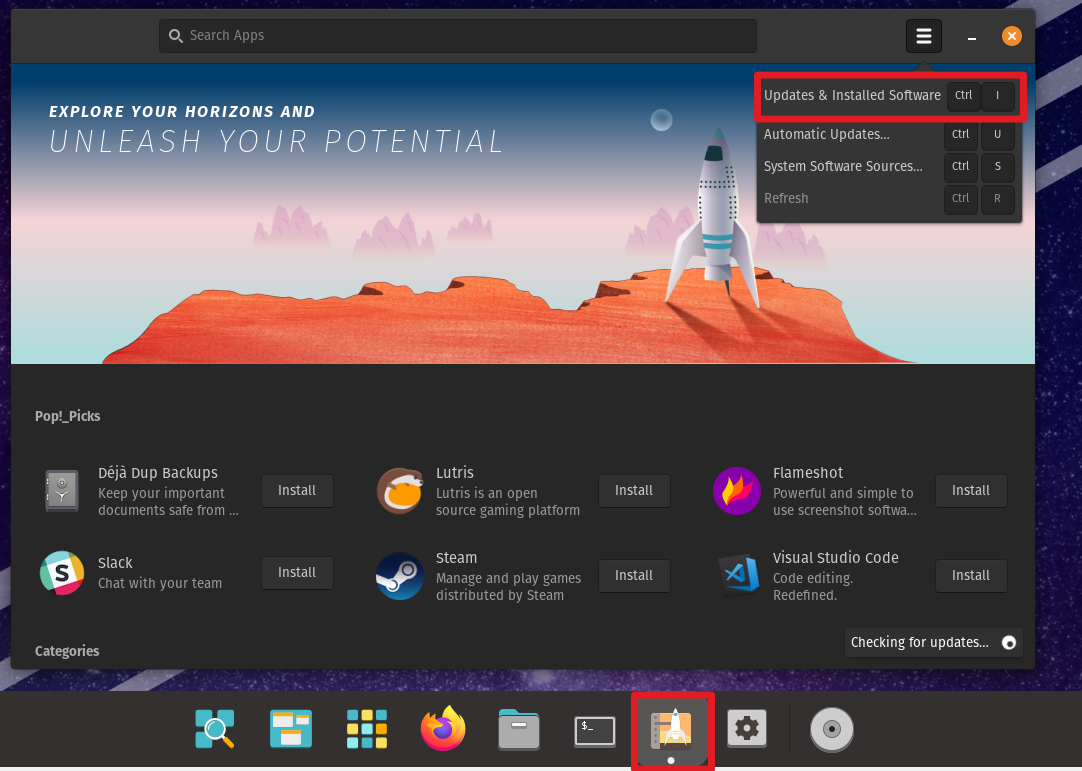Focus the Search Apps field
The width and height of the screenshot is (1082, 771).
tap(457, 36)
